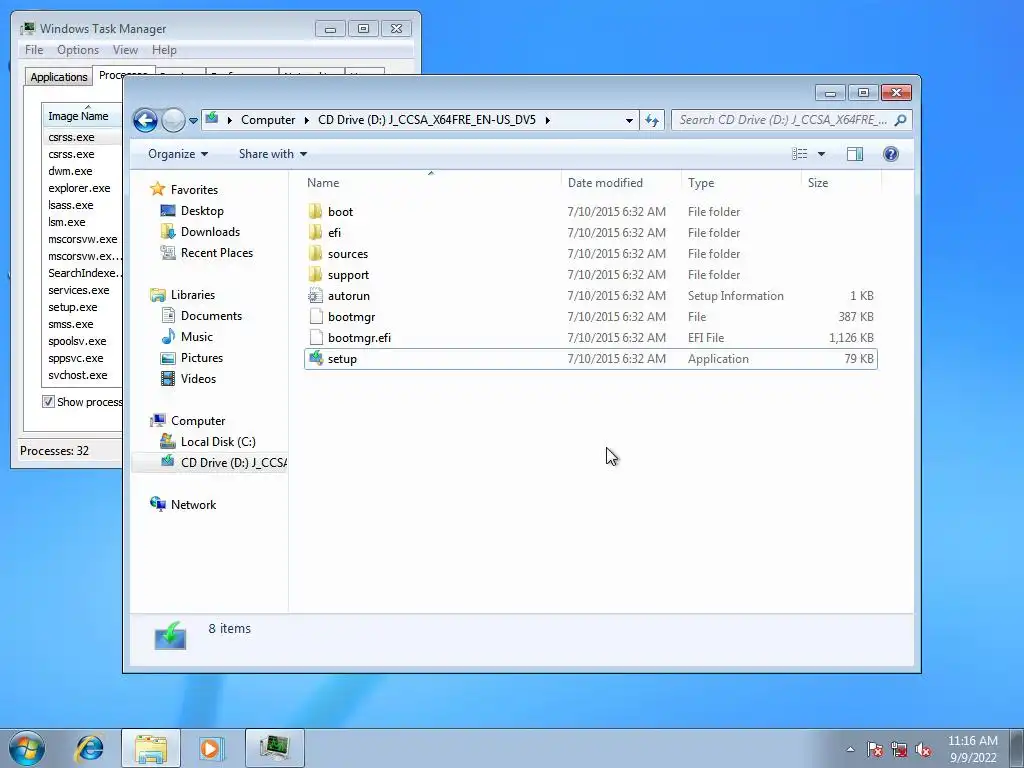Open Downloads in the navigation pane

(210, 232)
